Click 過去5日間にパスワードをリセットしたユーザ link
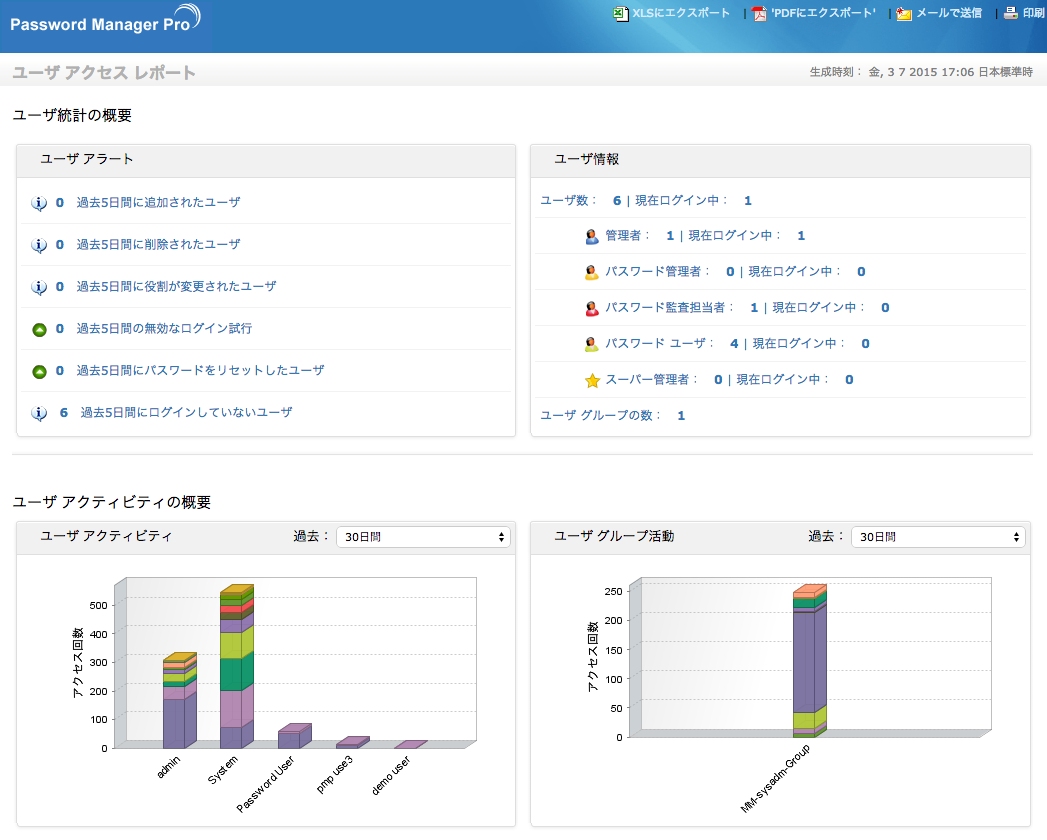 pyautogui.click(x=200, y=371)
